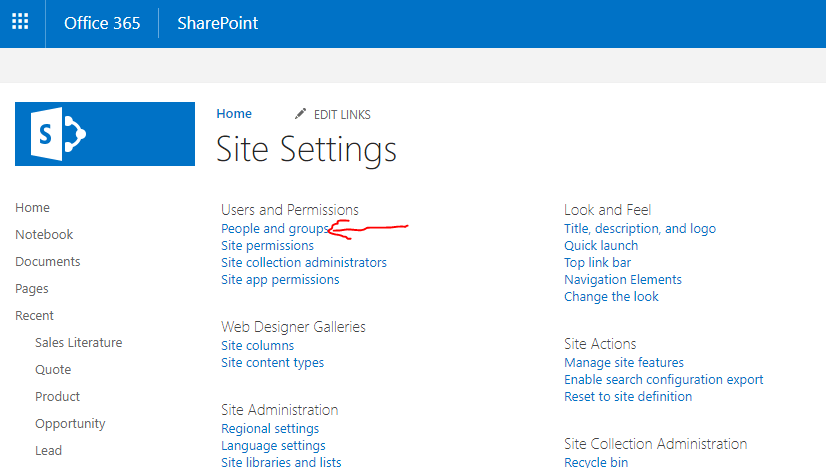The width and height of the screenshot is (826, 468).
Task: Click the Home link in top navigation
Action: [x=234, y=114]
